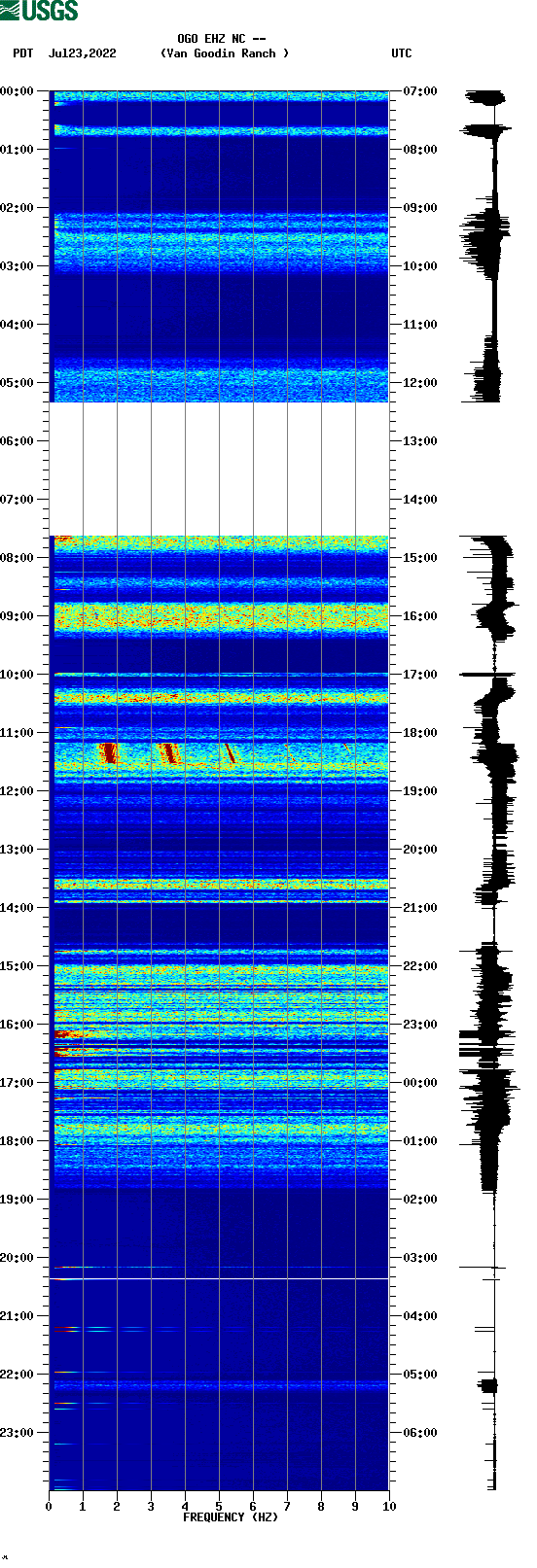The height and width of the screenshot is (1568, 537).
Task: Click the 11:00 PDT time label
Action: pos(18,733)
